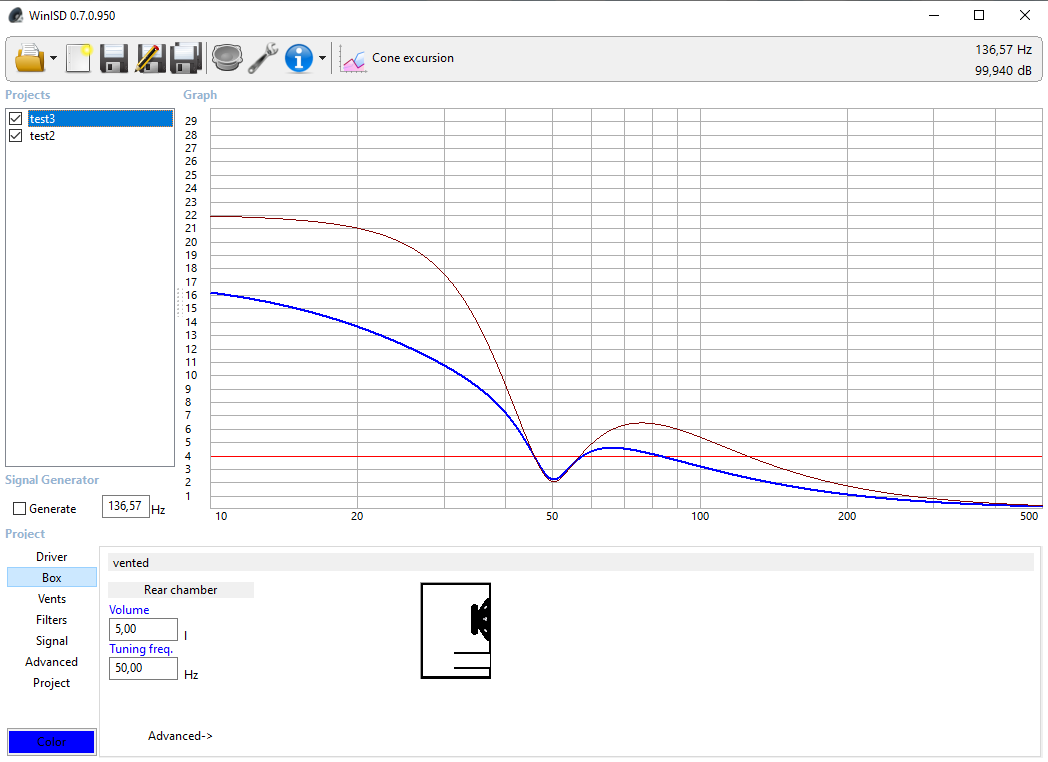Minimize the WinISD window
Screen dimensions: 1048x762
[934, 15]
